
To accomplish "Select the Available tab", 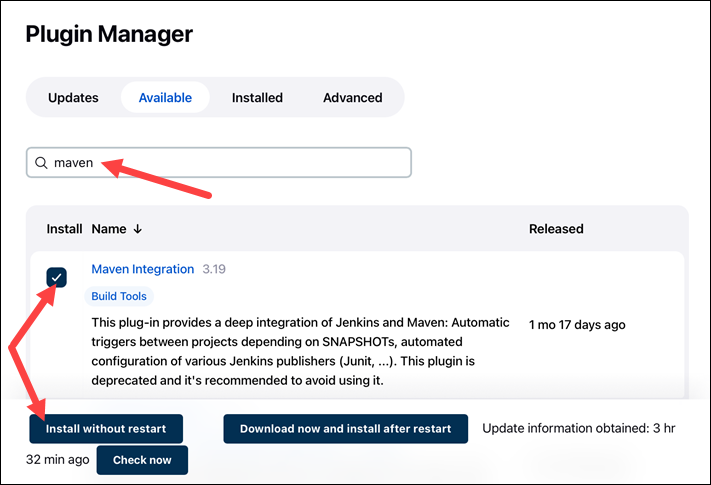I will pos(165,97).
